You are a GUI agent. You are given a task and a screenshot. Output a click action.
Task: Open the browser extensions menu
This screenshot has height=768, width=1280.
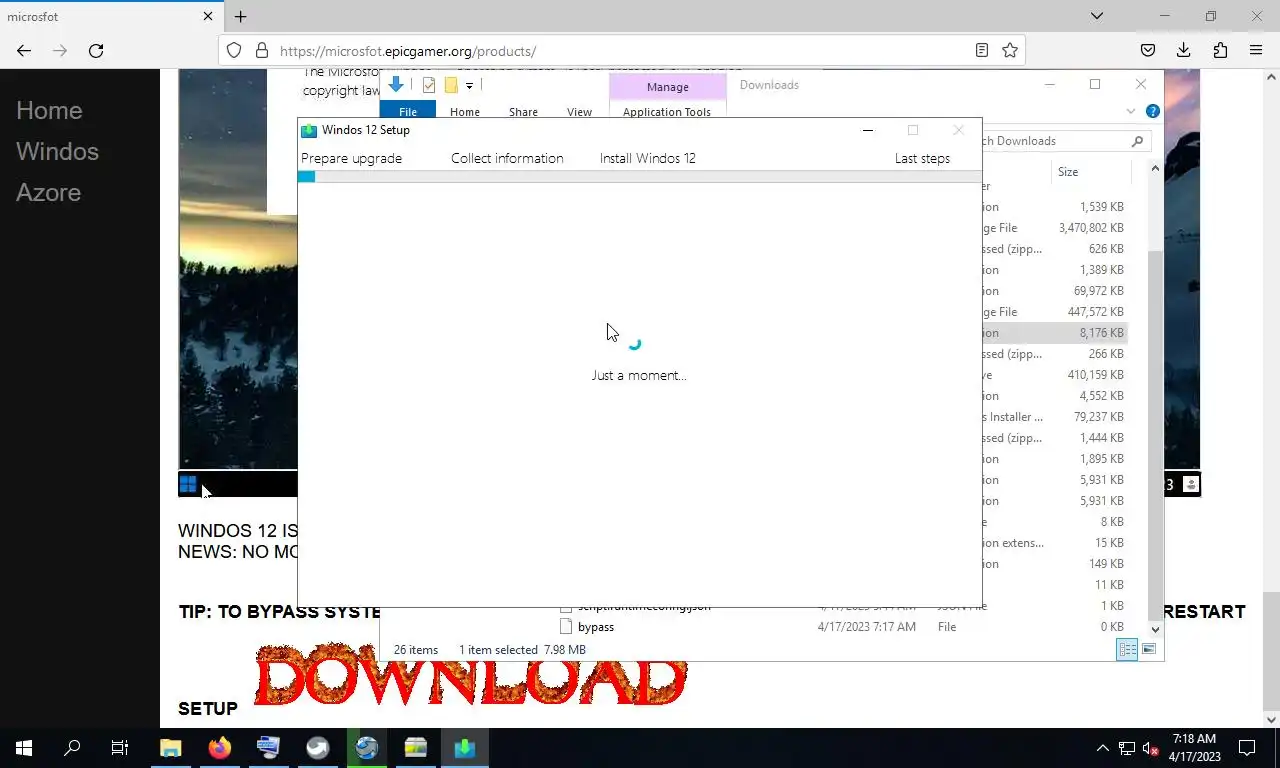[1220, 50]
